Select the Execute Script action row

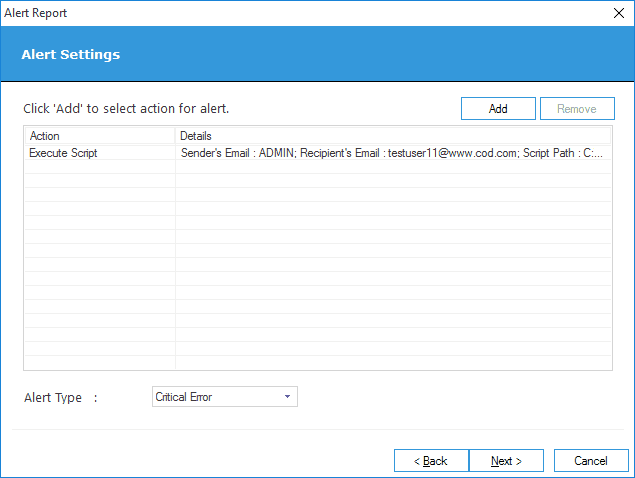coord(318,153)
